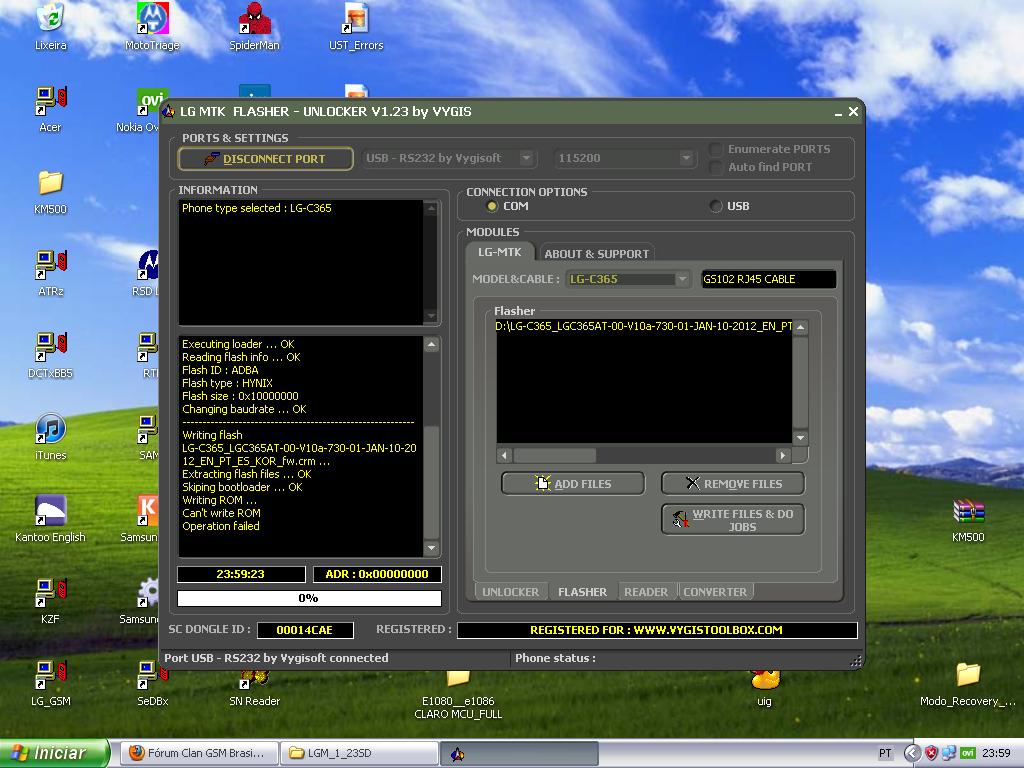Click WRITE FILES & DO JOBS button
The height and width of the screenshot is (768, 1024).
(733, 519)
